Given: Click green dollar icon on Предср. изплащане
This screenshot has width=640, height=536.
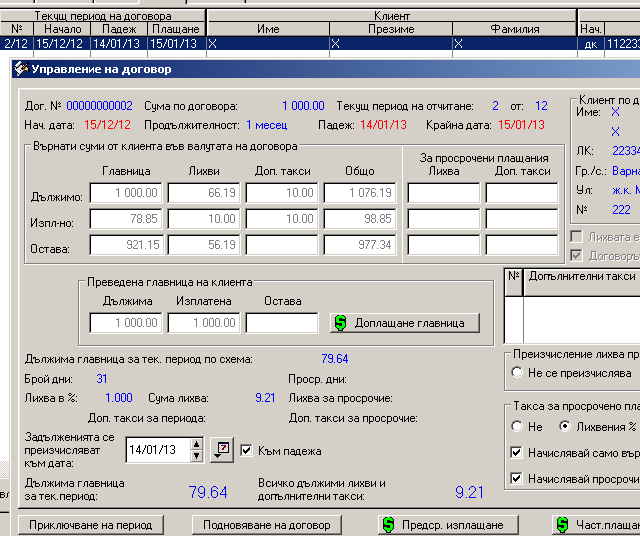Looking at the screenshot, I should [x=389, y=525].
